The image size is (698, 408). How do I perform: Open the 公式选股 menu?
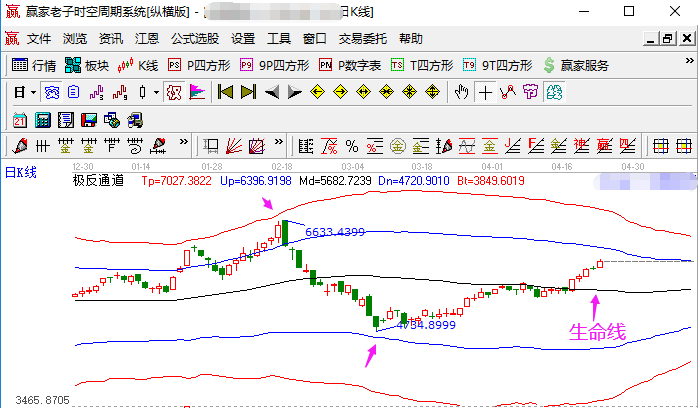click(x=194, y=39)
